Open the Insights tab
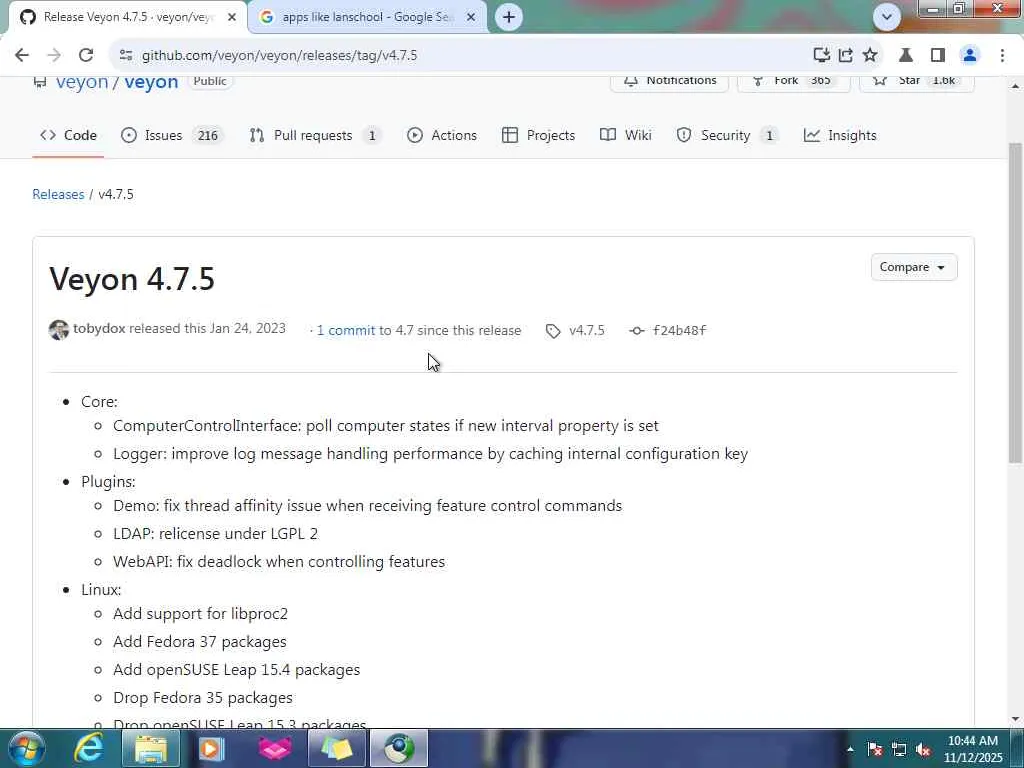Image resolution: width=1024 pixels, height=768 pixels. tap(840, 135)
